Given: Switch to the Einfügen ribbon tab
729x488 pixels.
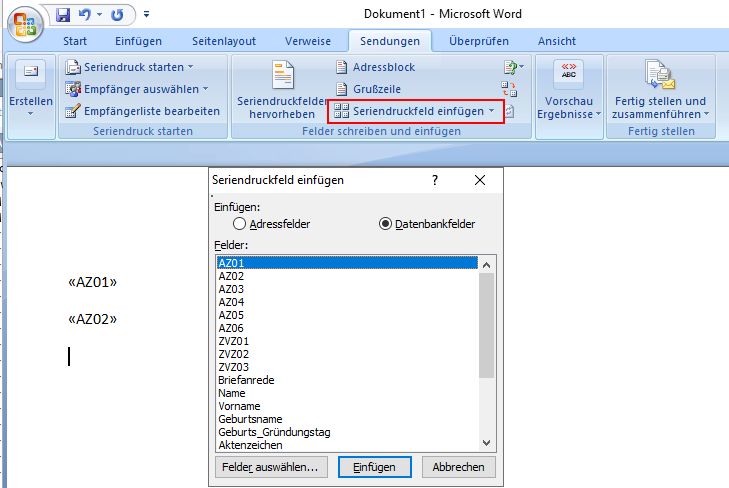Looking at the screenshot, I should pyautogui.click(x=138, y=41).
